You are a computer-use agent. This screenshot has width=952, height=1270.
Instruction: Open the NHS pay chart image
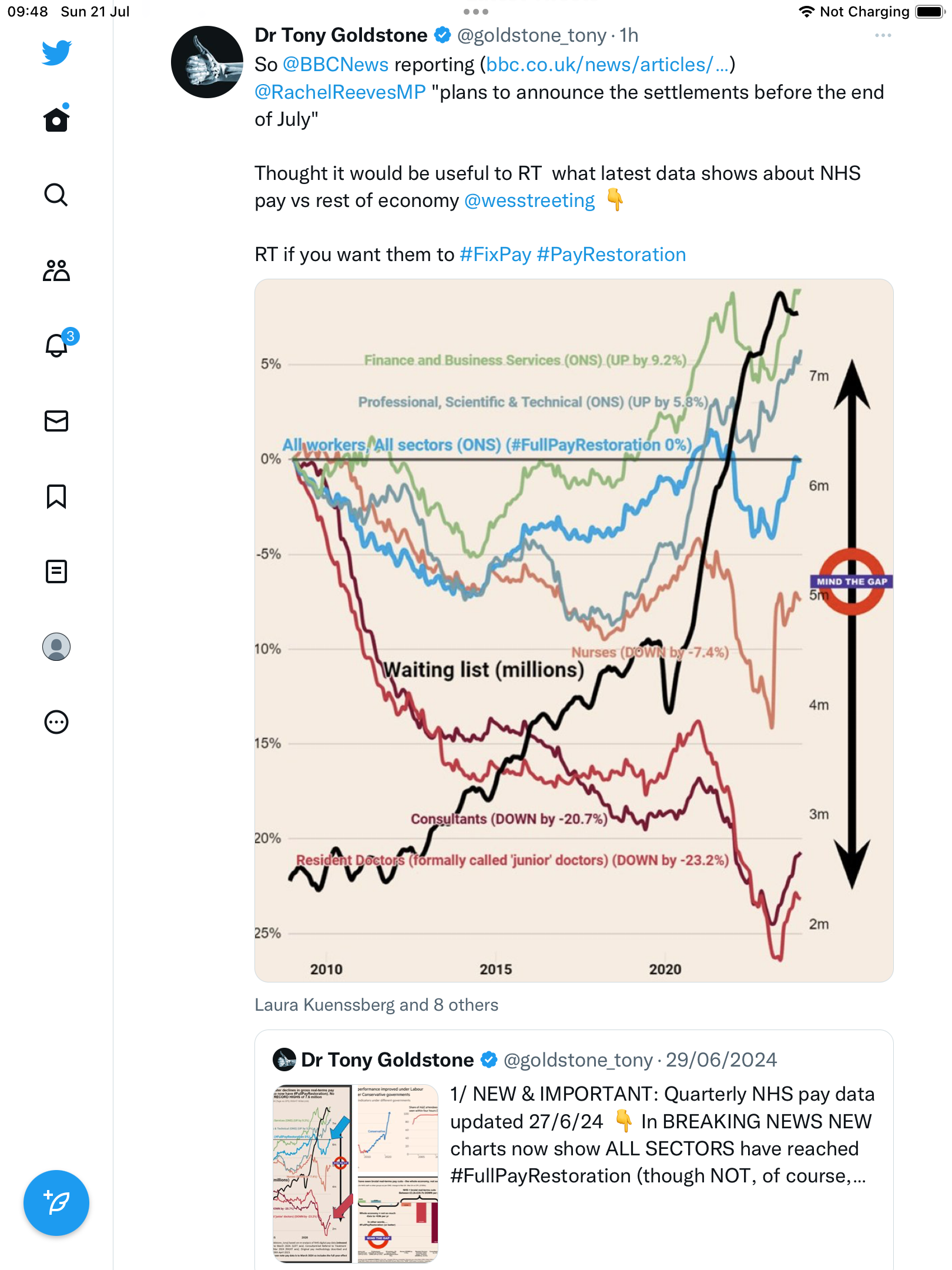coord(574,630)
